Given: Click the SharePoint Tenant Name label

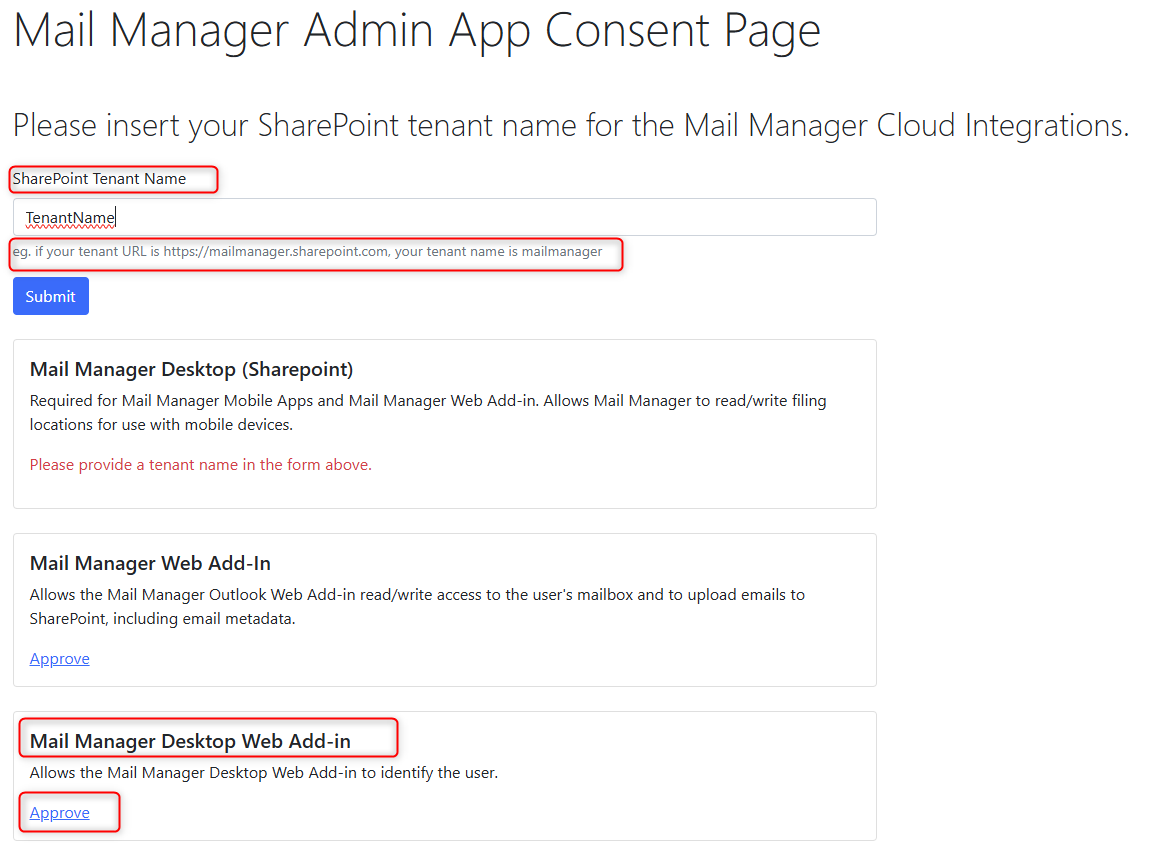Looking at the screenshot, I should point(99,179).
